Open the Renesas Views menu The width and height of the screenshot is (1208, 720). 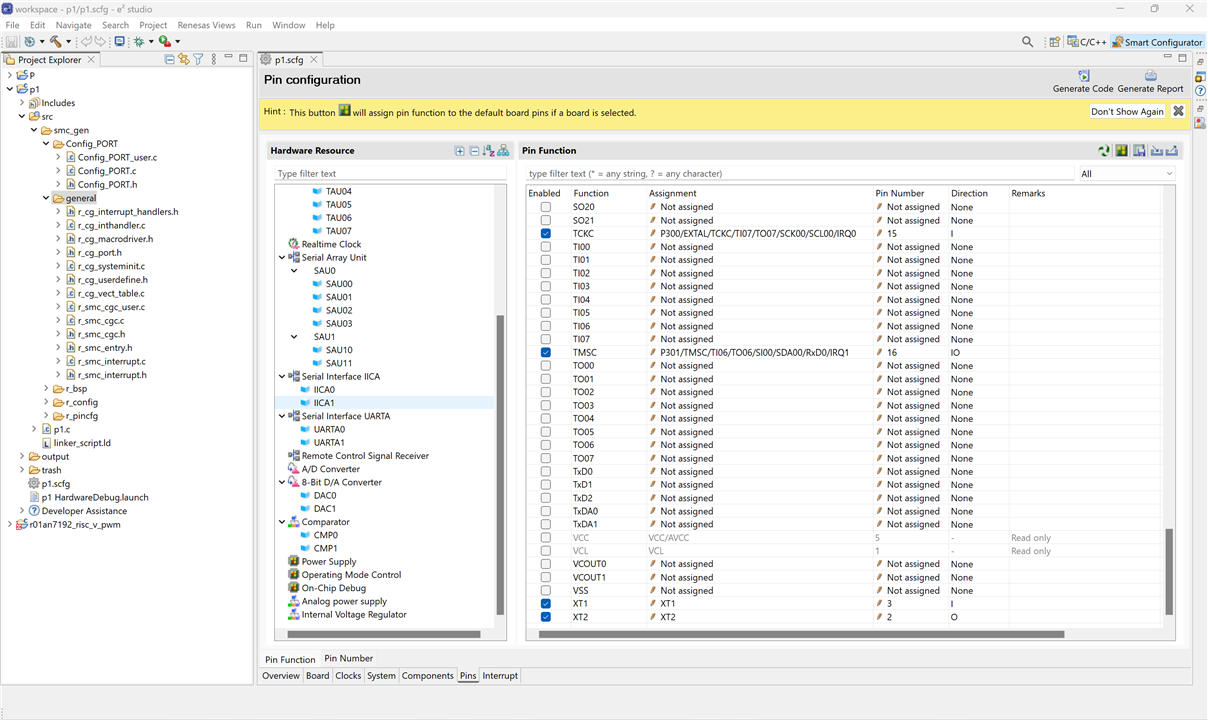206,25
